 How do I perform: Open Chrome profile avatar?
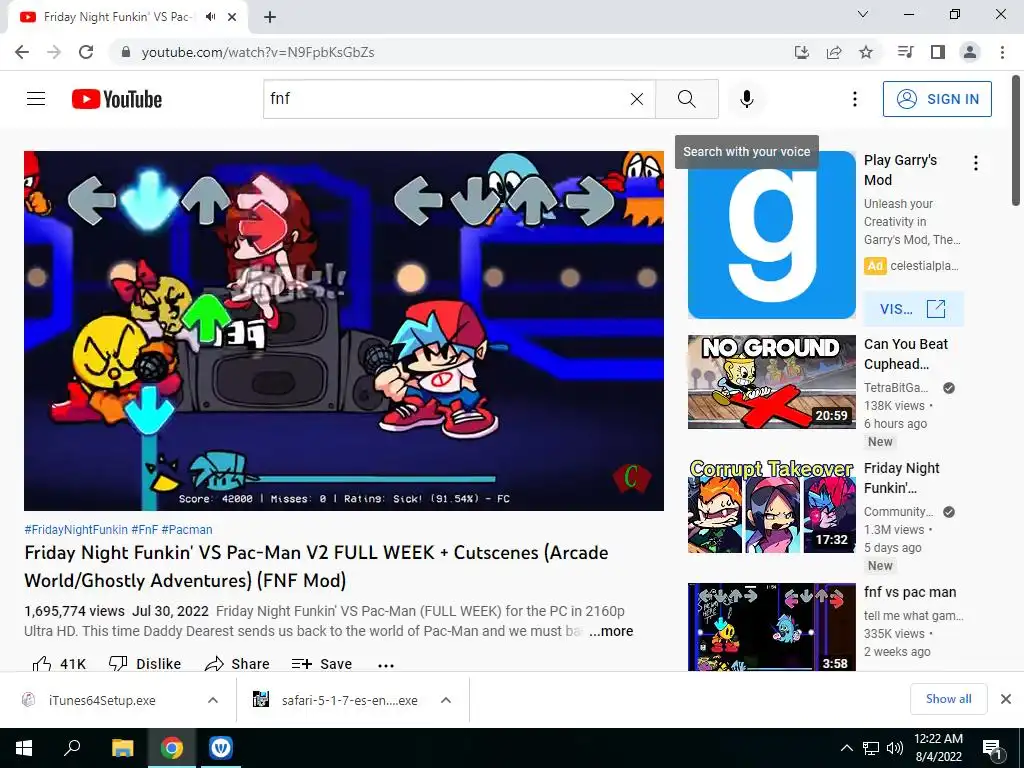click(970, 52)
